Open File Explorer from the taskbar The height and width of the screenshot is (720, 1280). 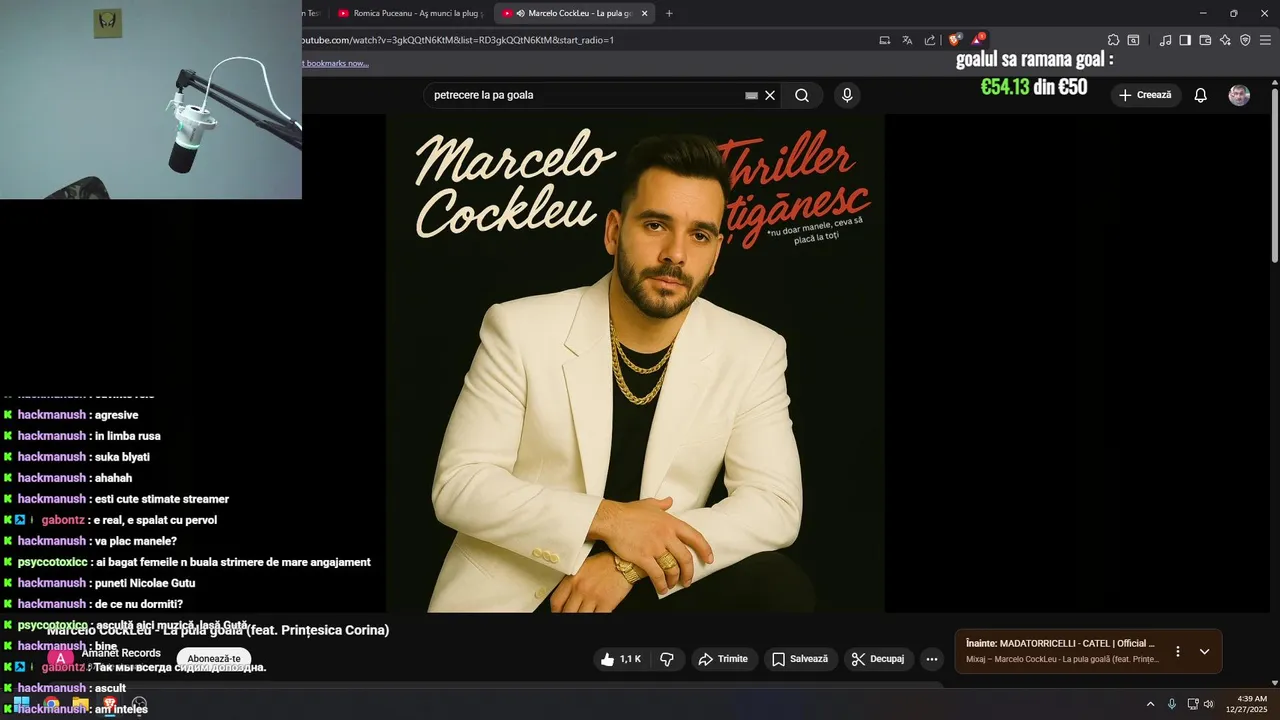(x=80, y=704)
